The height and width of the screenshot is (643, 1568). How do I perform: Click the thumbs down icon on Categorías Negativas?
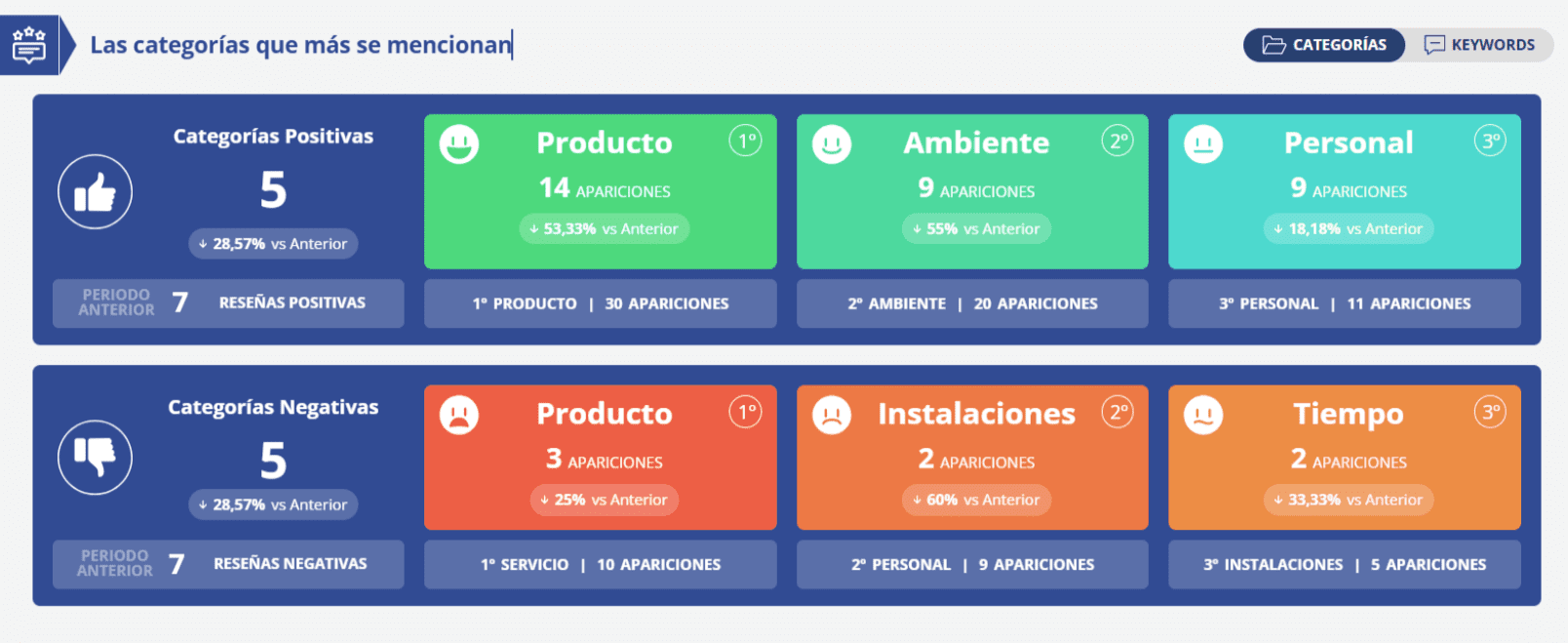(x=95, y=457)
